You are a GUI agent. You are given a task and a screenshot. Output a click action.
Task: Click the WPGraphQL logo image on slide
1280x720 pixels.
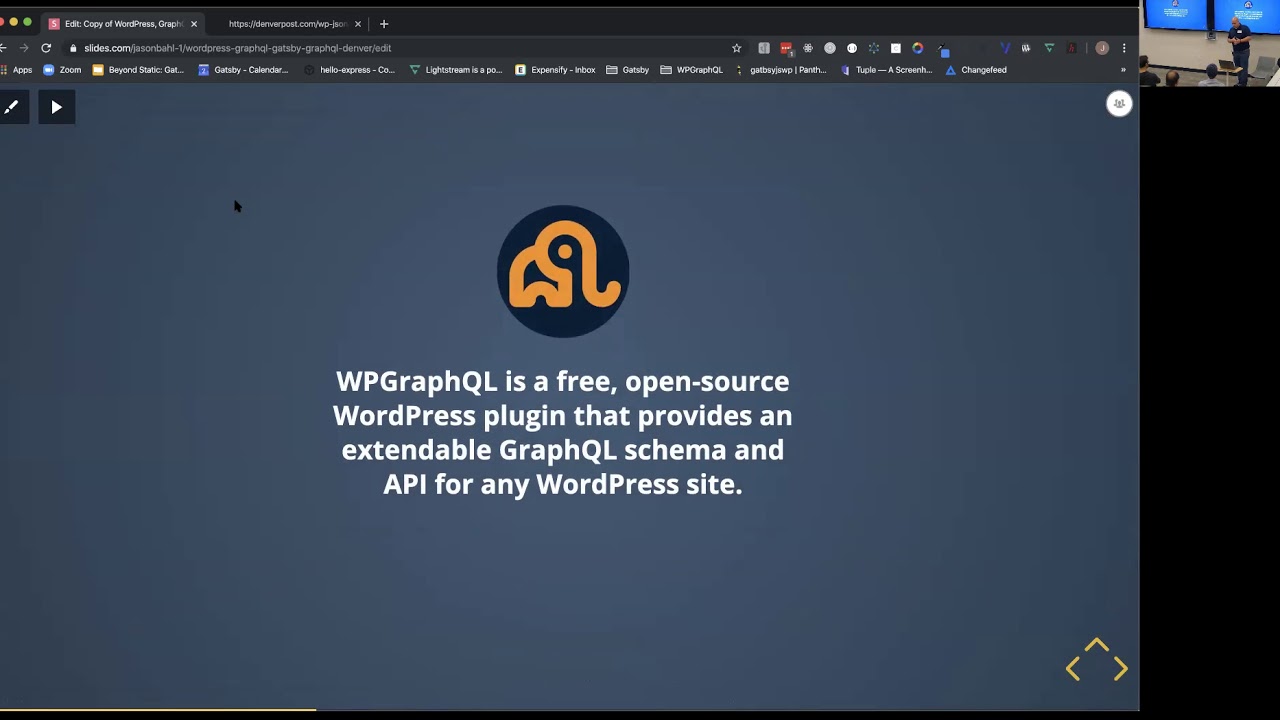coord(563,271)
